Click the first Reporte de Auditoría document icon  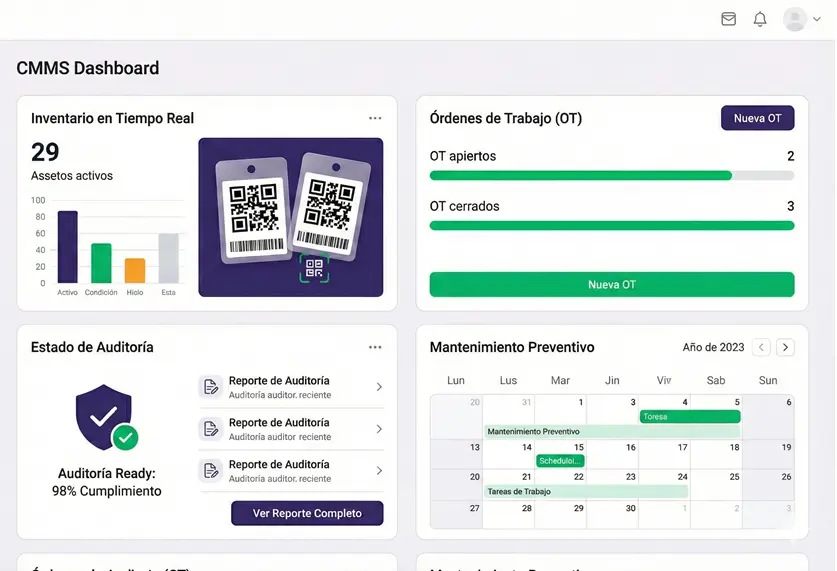tap(211, 386)
